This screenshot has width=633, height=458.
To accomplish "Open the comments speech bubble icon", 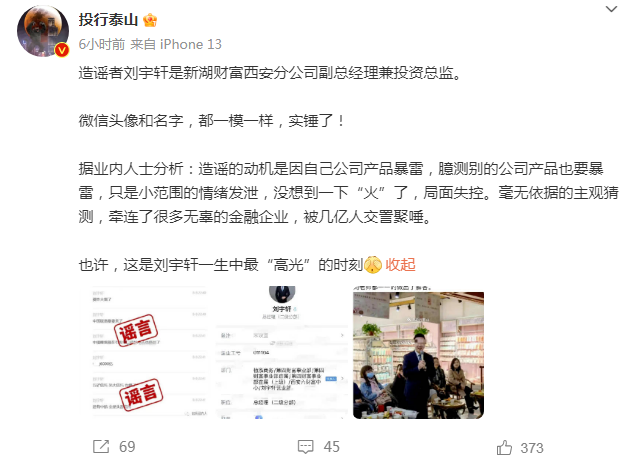I will tap(306, 447).
